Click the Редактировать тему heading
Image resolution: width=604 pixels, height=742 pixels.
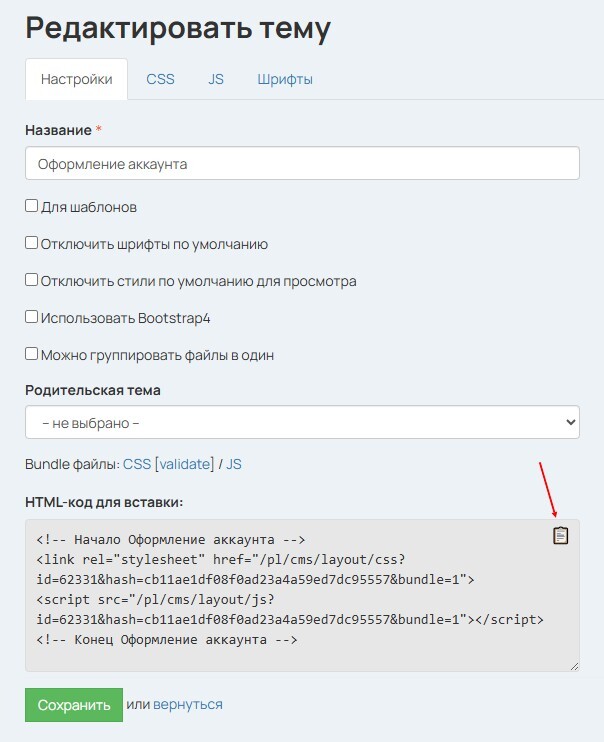pyautogui.click(x=178, y=27)
